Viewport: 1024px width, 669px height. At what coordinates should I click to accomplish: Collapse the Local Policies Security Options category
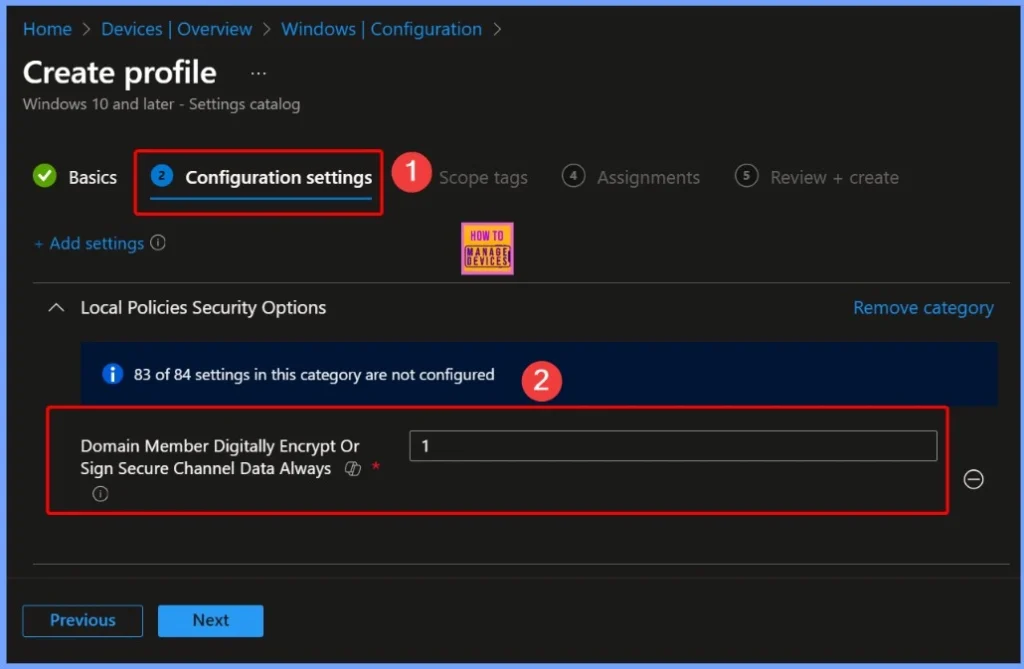click(x=56, y=308)
